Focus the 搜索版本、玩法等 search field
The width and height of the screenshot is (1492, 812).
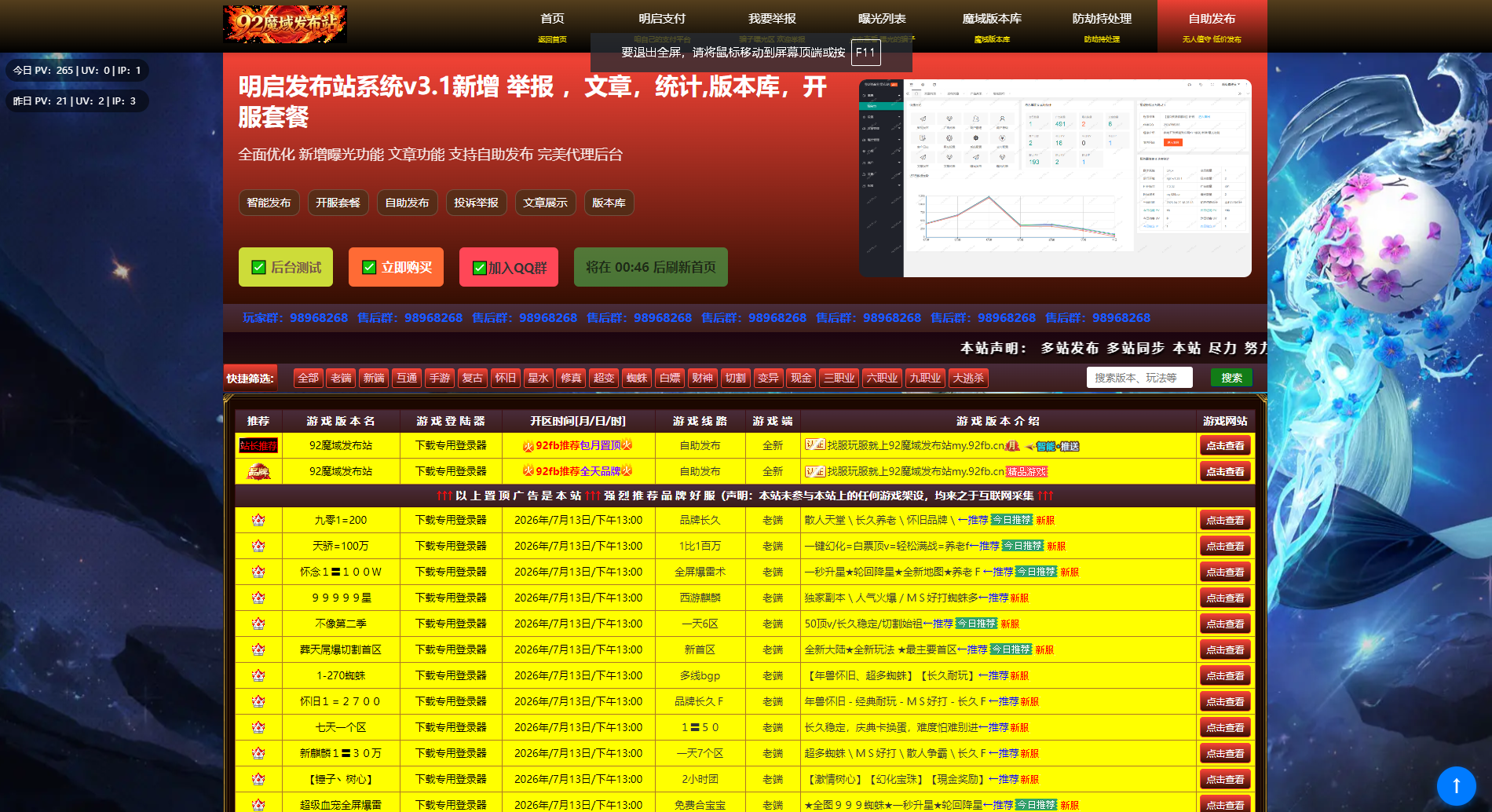coord(1139,378)
